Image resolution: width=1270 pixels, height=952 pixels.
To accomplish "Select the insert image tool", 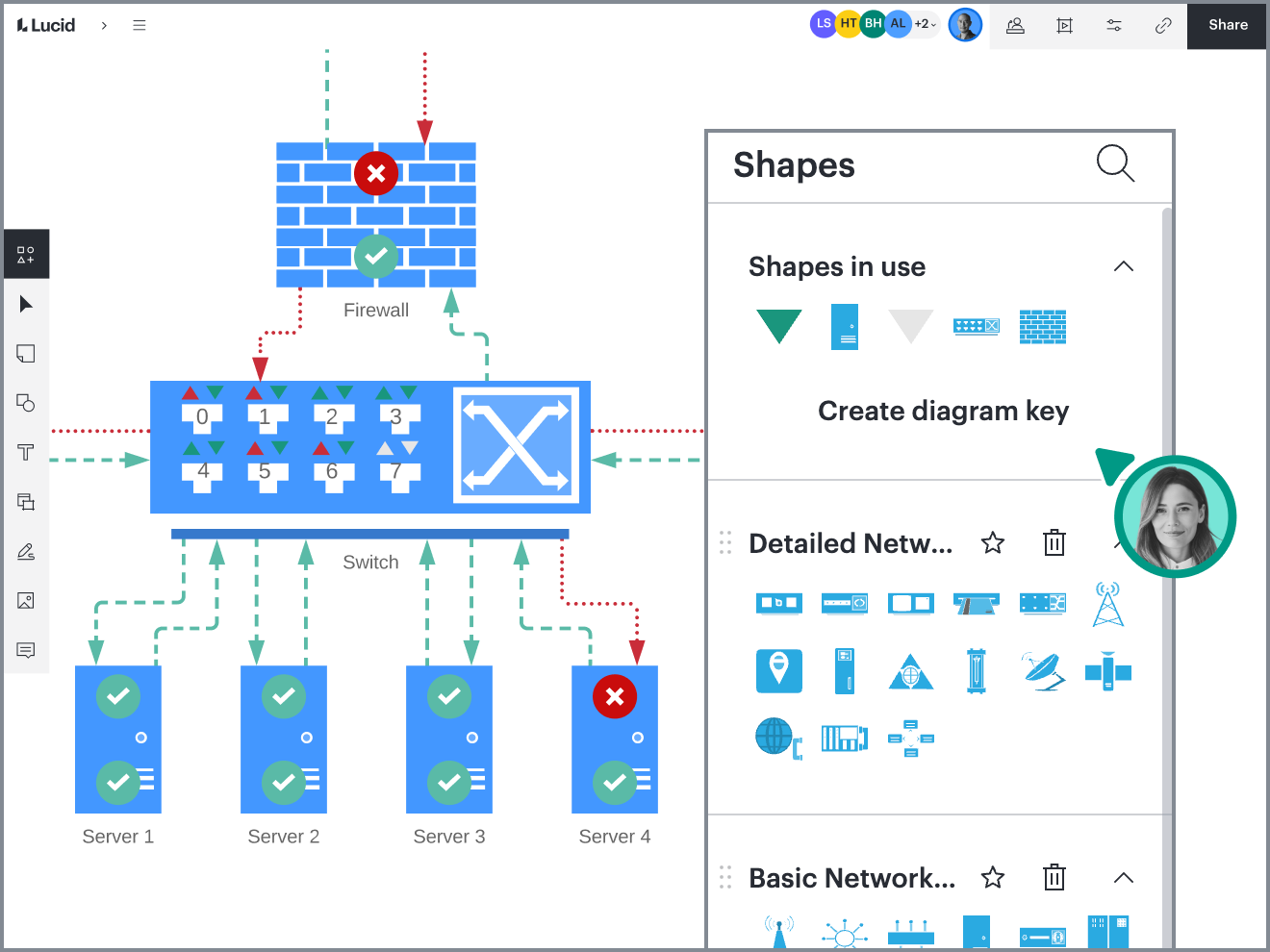I will tap(26, 601).
